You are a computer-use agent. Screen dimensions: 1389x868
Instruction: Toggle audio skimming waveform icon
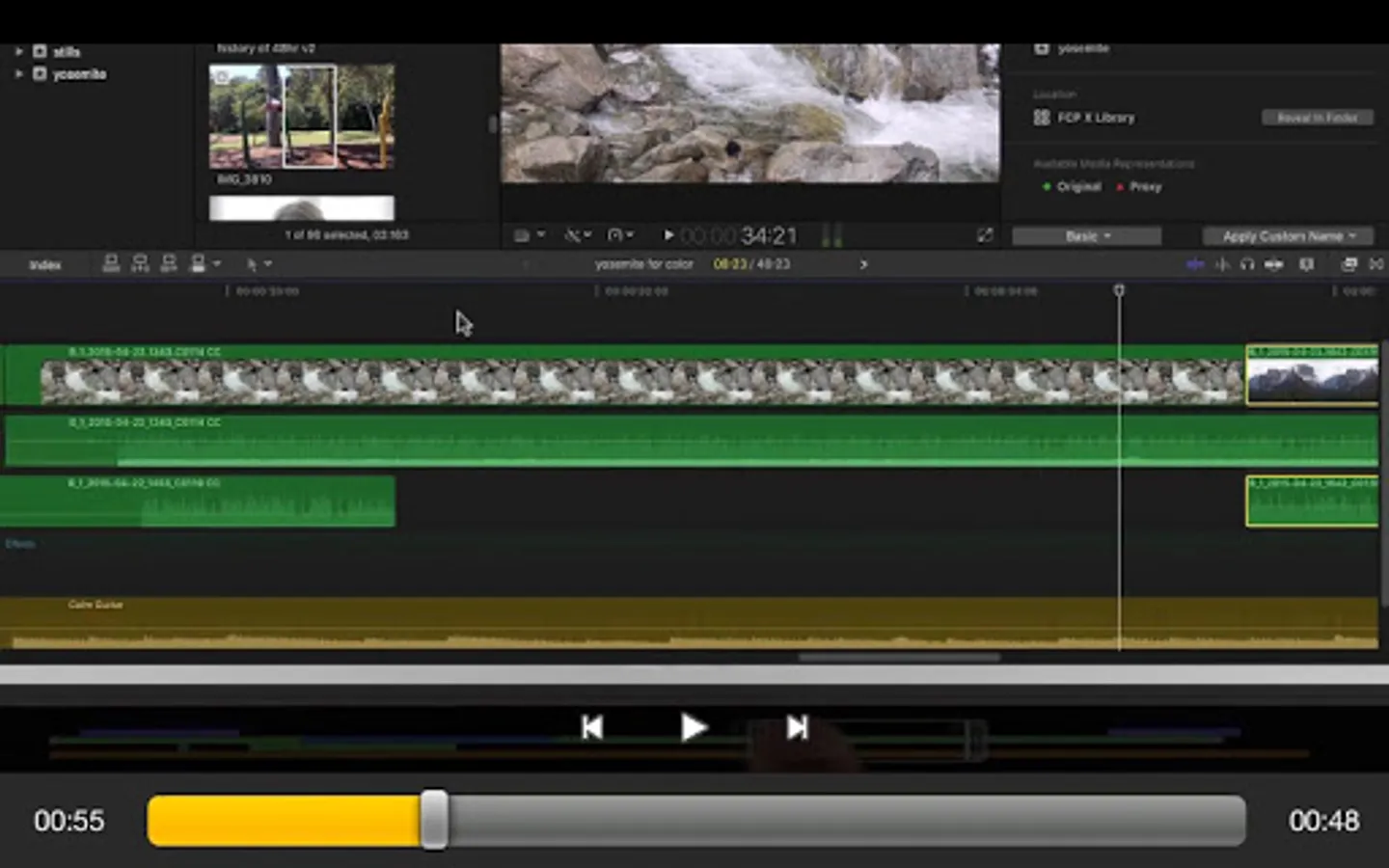pyautogui.click(x=1221, y=264)
